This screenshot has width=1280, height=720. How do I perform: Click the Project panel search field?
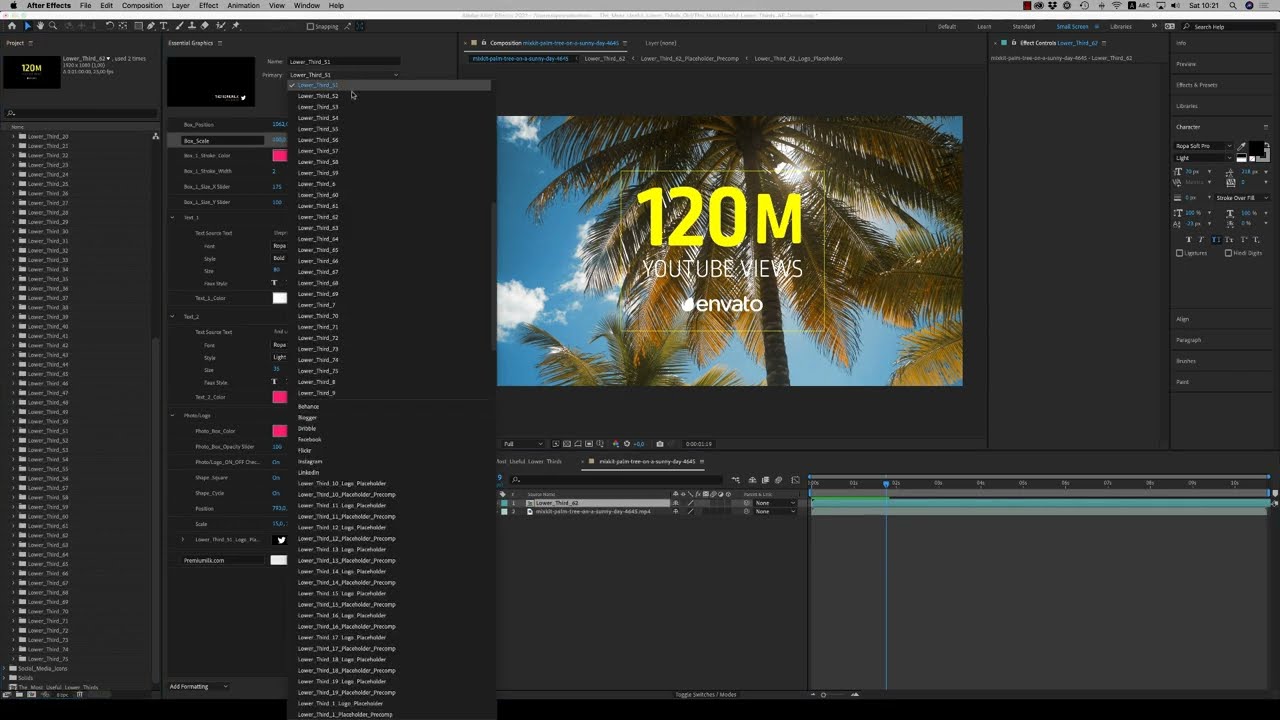tap(80, 113)
